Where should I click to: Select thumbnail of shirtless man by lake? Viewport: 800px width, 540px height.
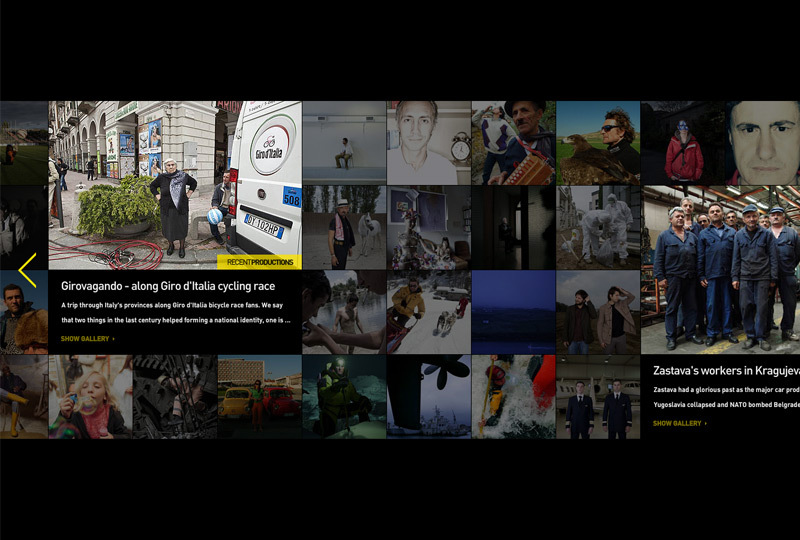coord(344,312)
